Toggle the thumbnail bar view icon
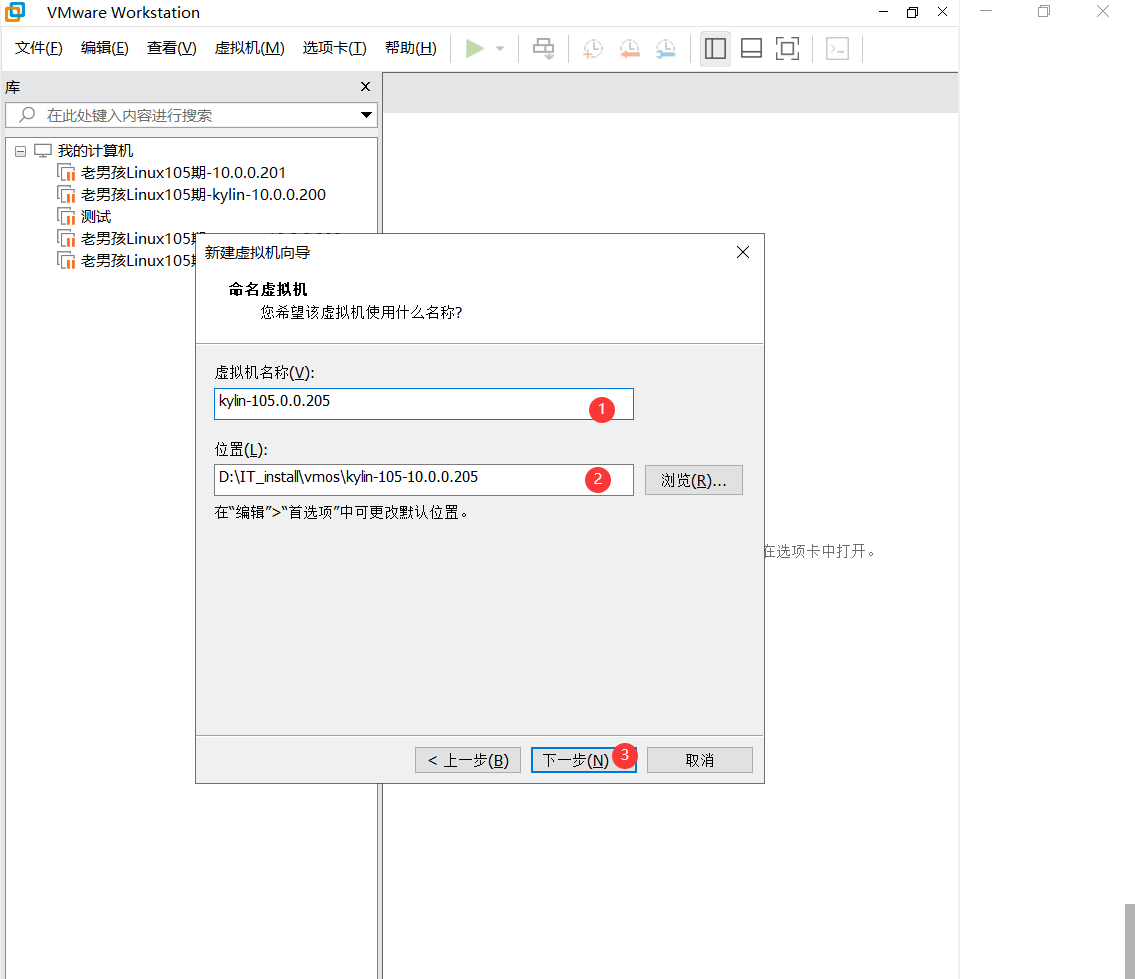The image size is (1135, 979). pos(751,49)
